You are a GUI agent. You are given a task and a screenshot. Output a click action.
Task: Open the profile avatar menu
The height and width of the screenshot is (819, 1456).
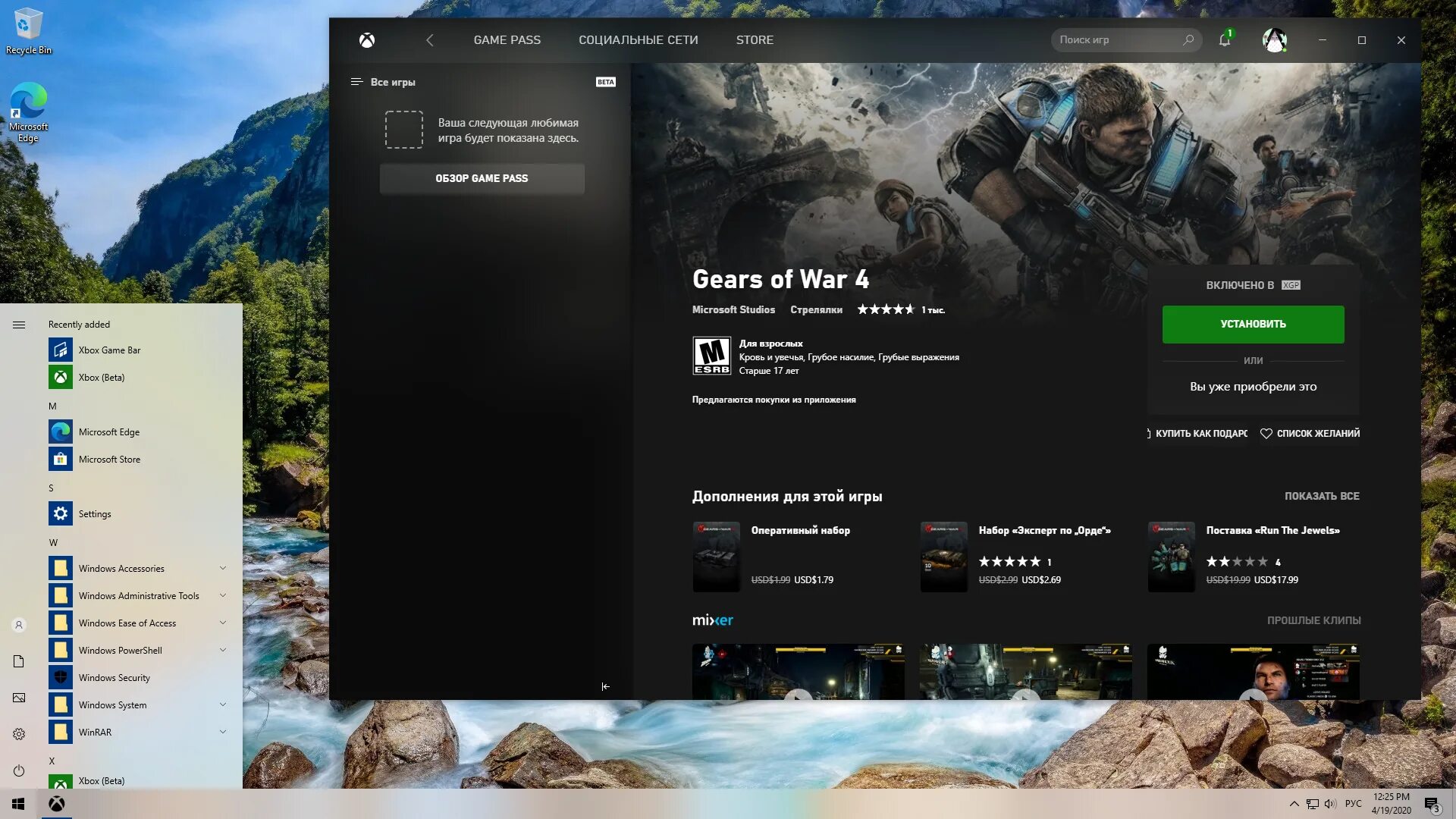click(x=1274, y=40)
